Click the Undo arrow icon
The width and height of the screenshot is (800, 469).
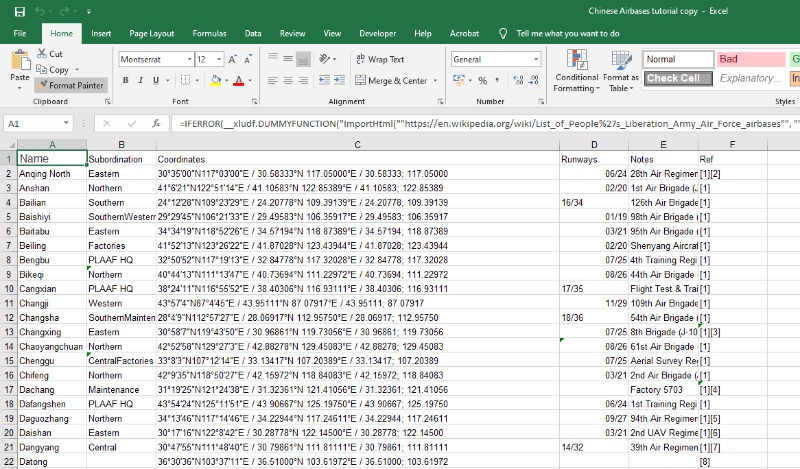[40, 11]
